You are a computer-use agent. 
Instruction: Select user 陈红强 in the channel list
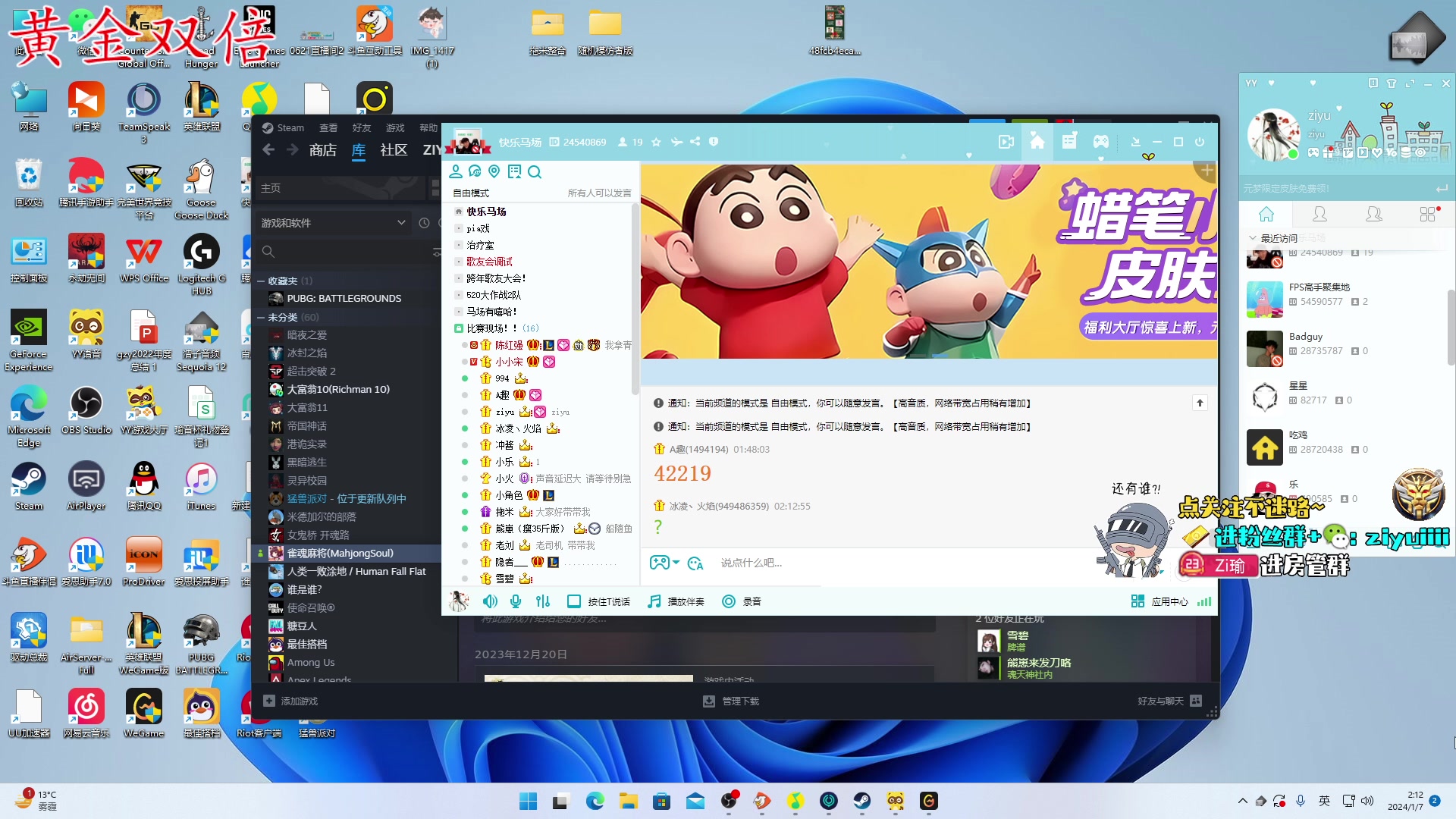(509, 345)
